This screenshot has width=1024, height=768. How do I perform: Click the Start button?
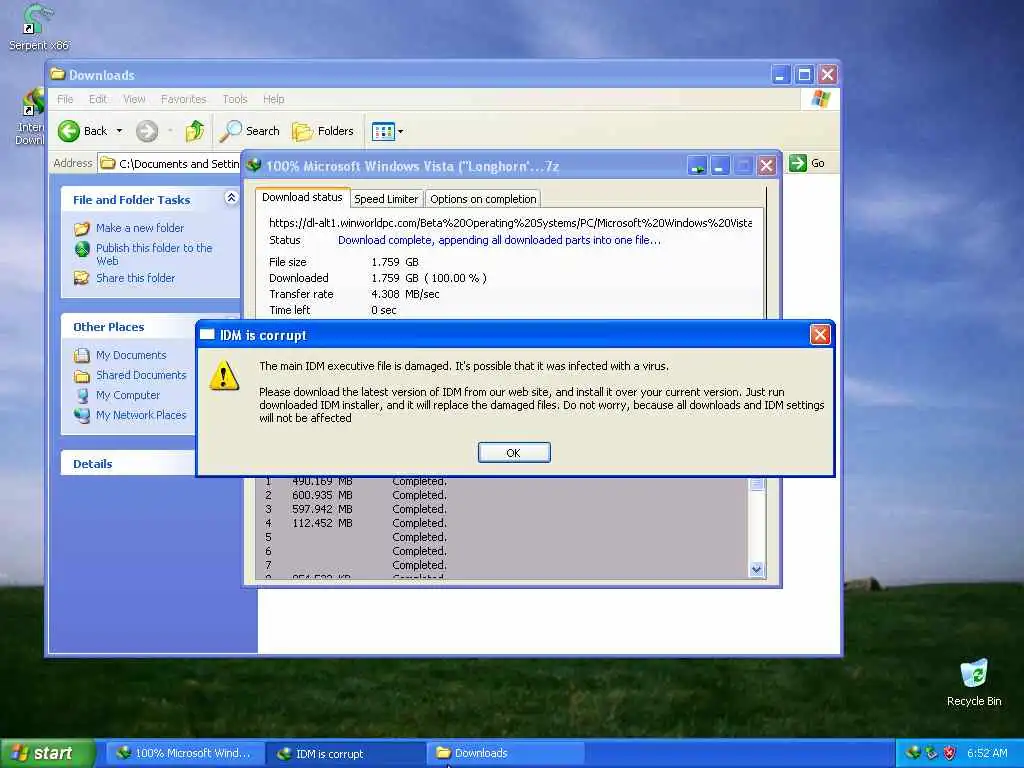tap(47, 754)
